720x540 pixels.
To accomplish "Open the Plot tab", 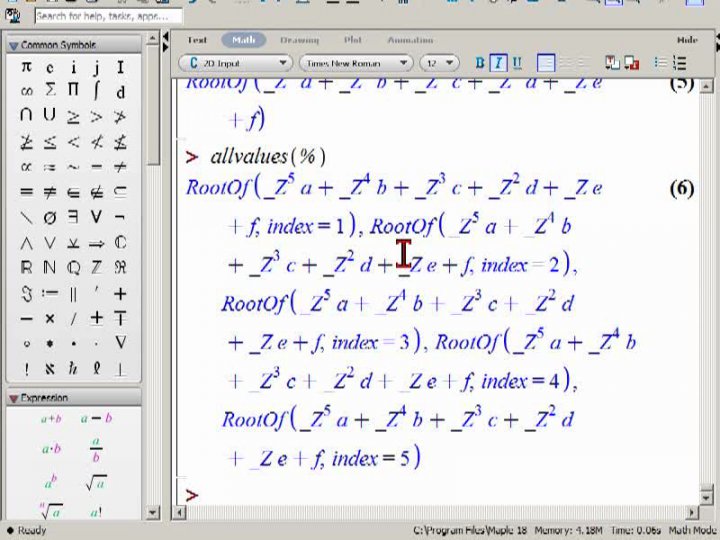I will click(x=353, y=40).
